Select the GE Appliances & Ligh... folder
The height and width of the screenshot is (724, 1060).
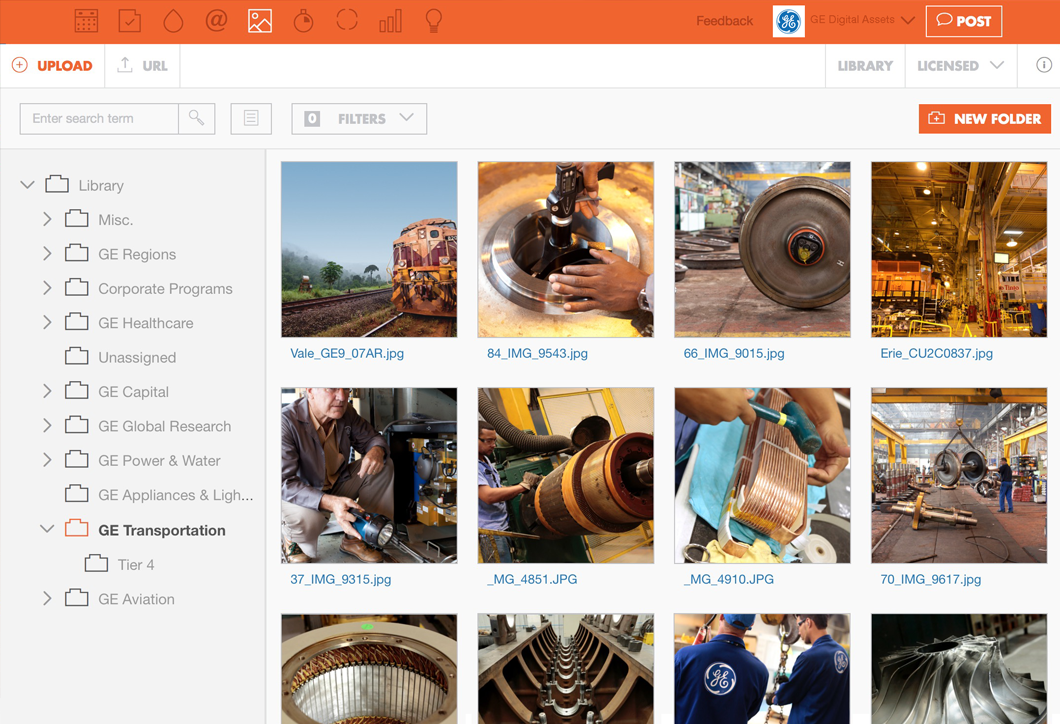tap(176, 495)
